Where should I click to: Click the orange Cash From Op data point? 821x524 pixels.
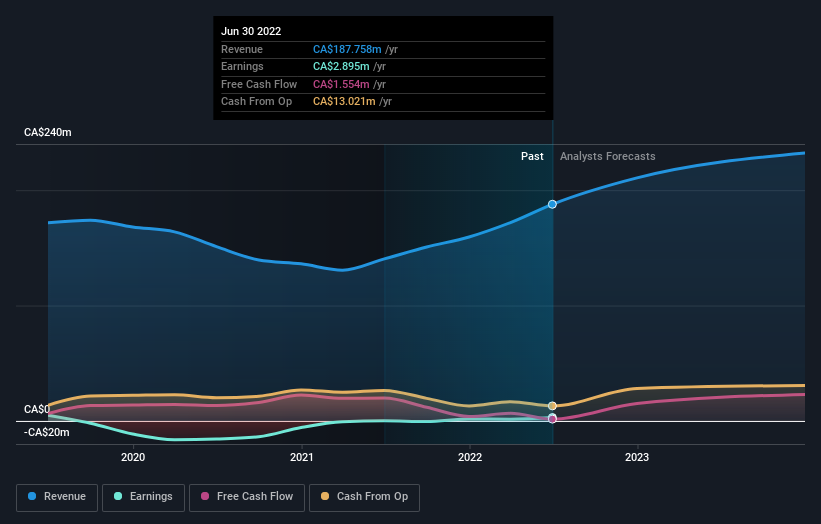(552, 406)
